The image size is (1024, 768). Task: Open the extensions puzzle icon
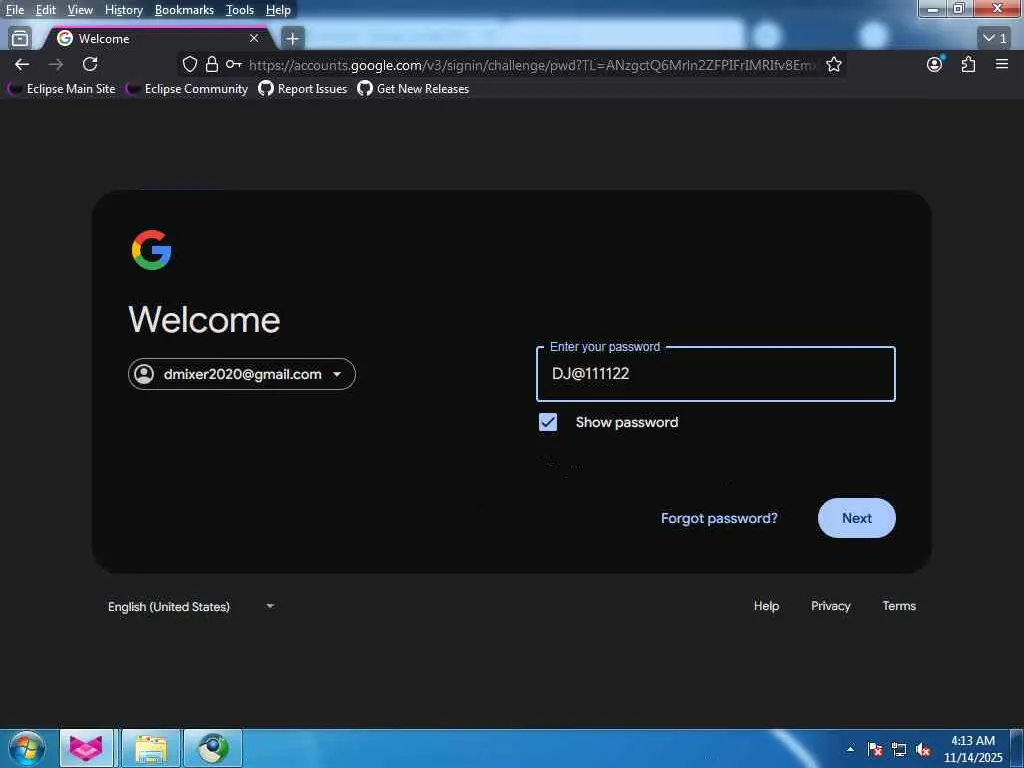(968, 64)
